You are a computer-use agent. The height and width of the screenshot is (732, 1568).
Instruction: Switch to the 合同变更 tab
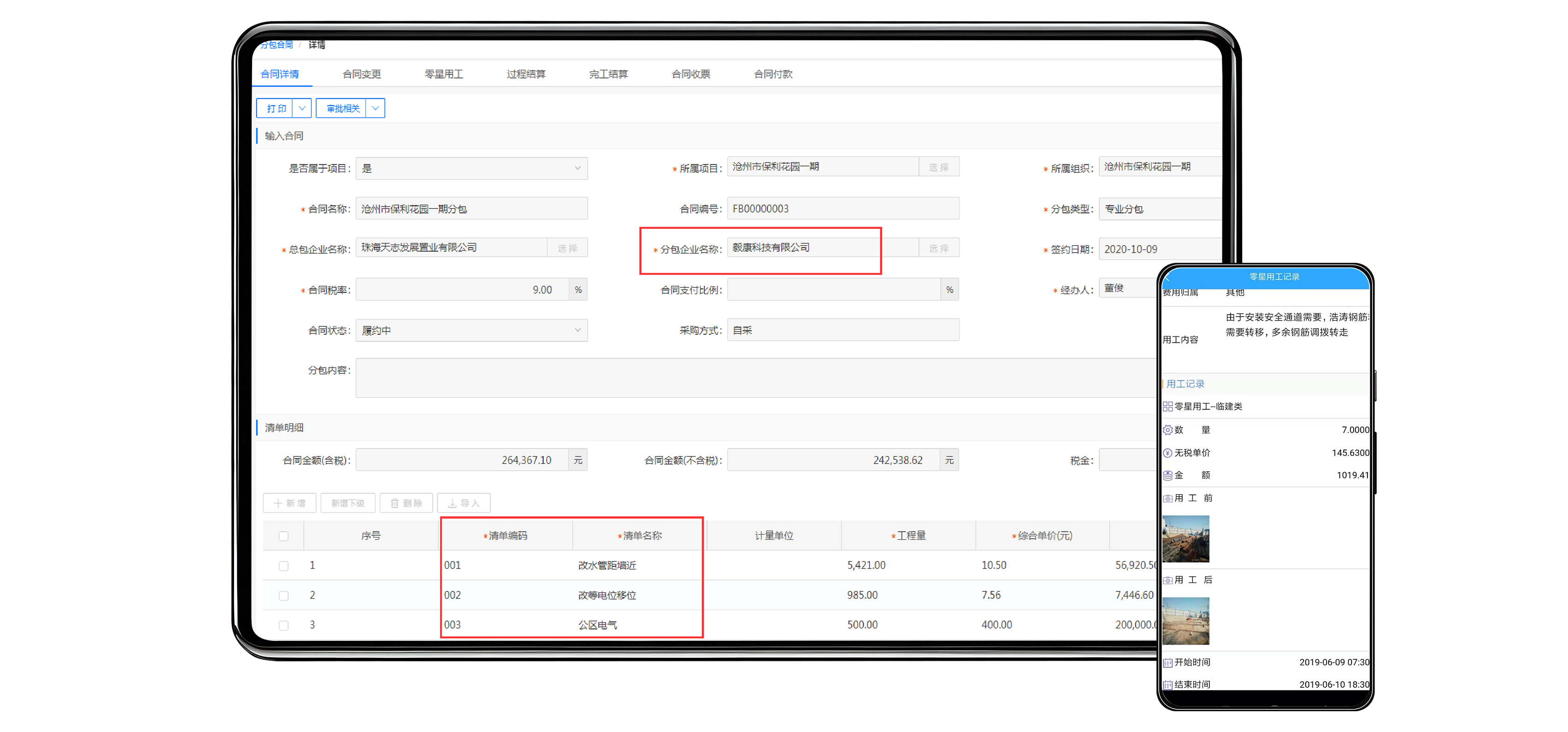361,74
